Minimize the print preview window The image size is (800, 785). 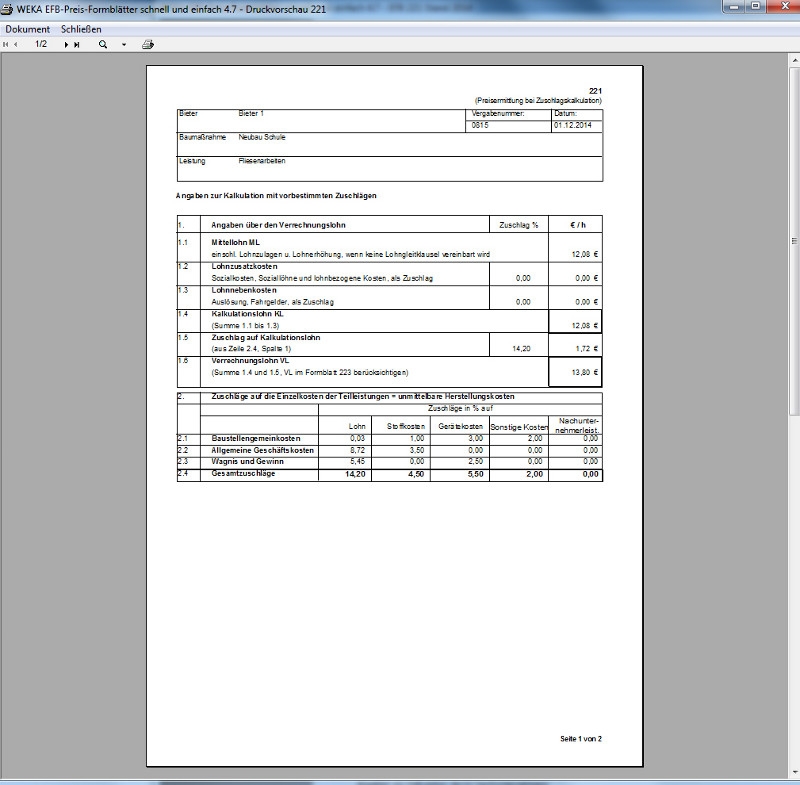click(x=735, y=6)
